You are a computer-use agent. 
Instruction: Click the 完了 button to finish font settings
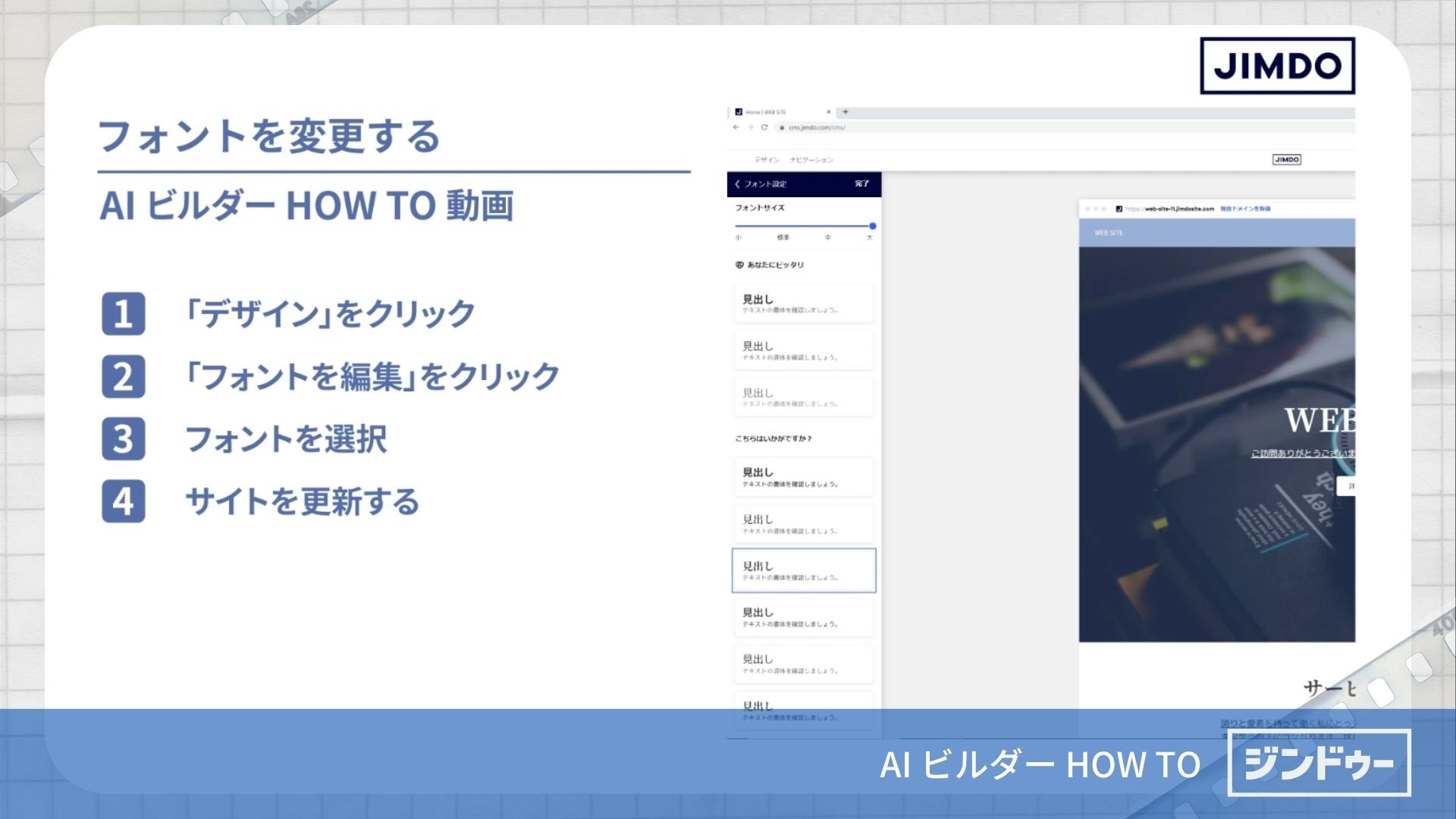[x=861, y=184]
